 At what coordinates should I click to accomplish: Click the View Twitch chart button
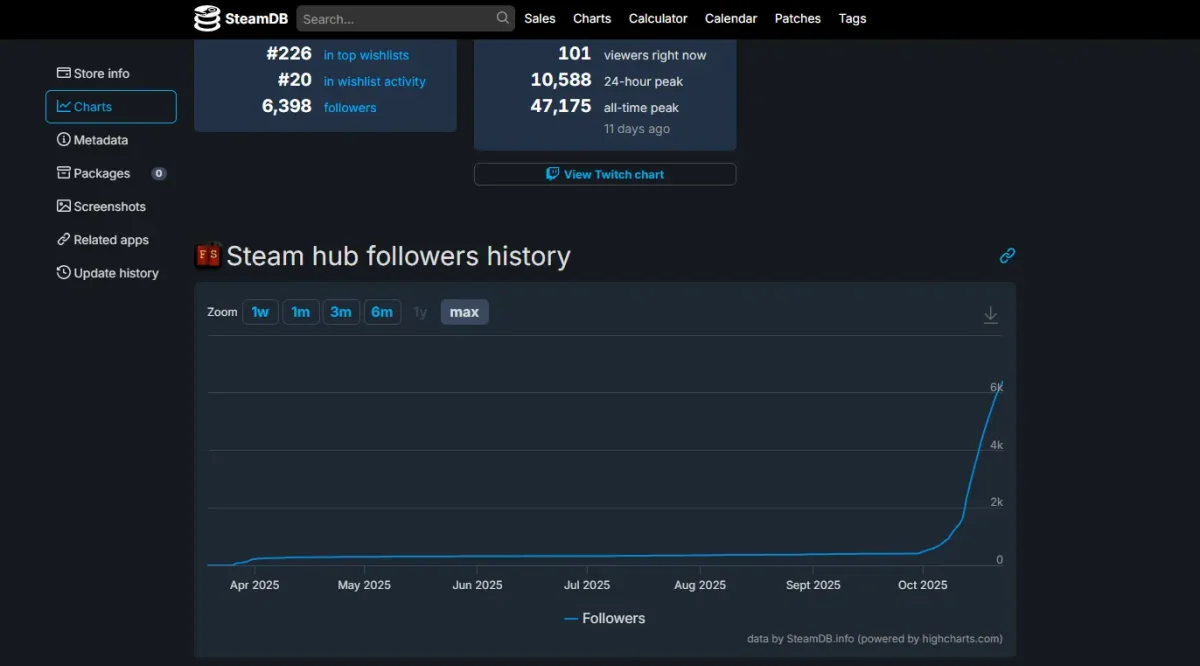(x=605, y=174)
